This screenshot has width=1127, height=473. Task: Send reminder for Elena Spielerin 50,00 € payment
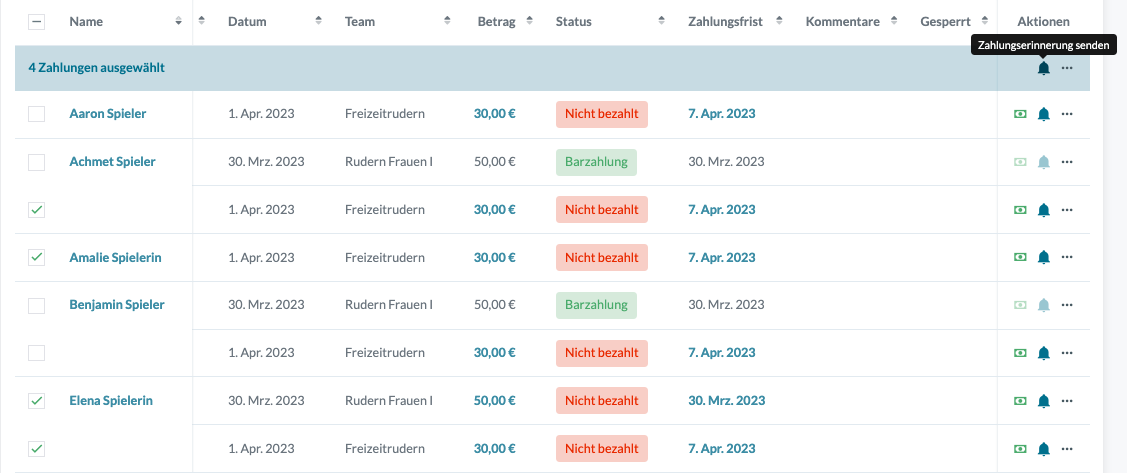pyautogui.click(x=1043, y=401)
